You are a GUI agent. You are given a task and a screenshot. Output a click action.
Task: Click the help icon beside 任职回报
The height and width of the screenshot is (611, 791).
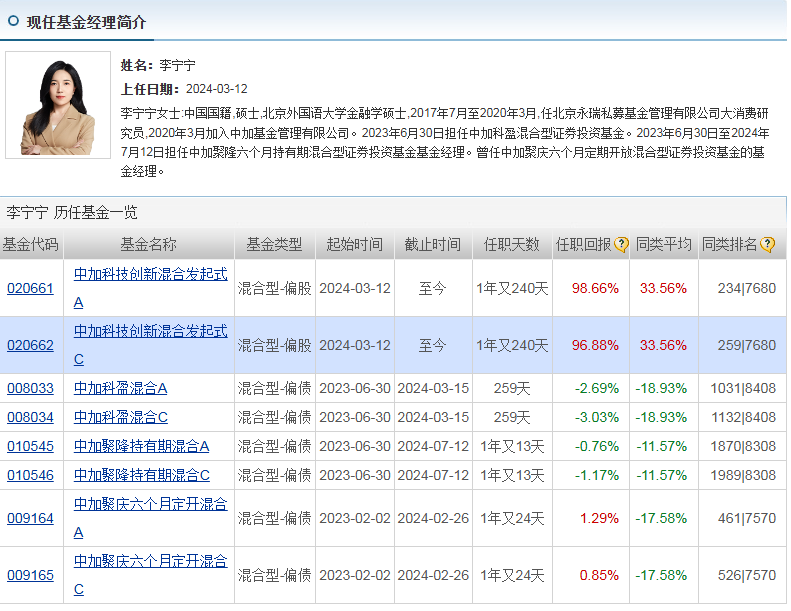point(621,245)
